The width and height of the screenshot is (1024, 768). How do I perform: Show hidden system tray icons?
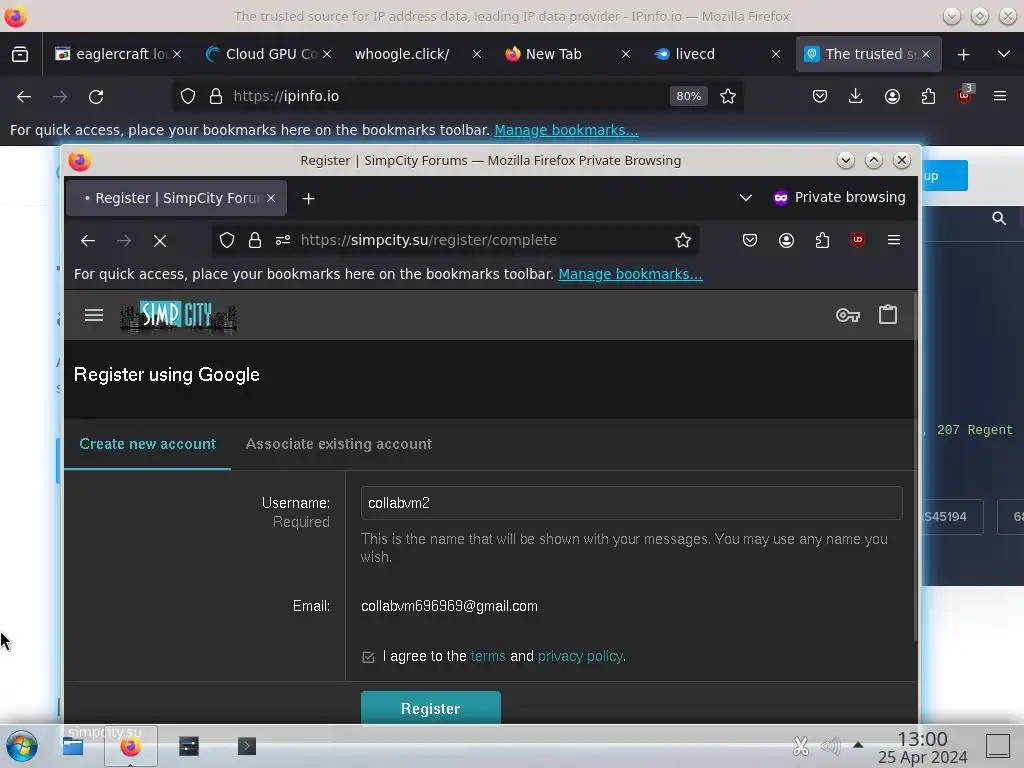point(858,745)
